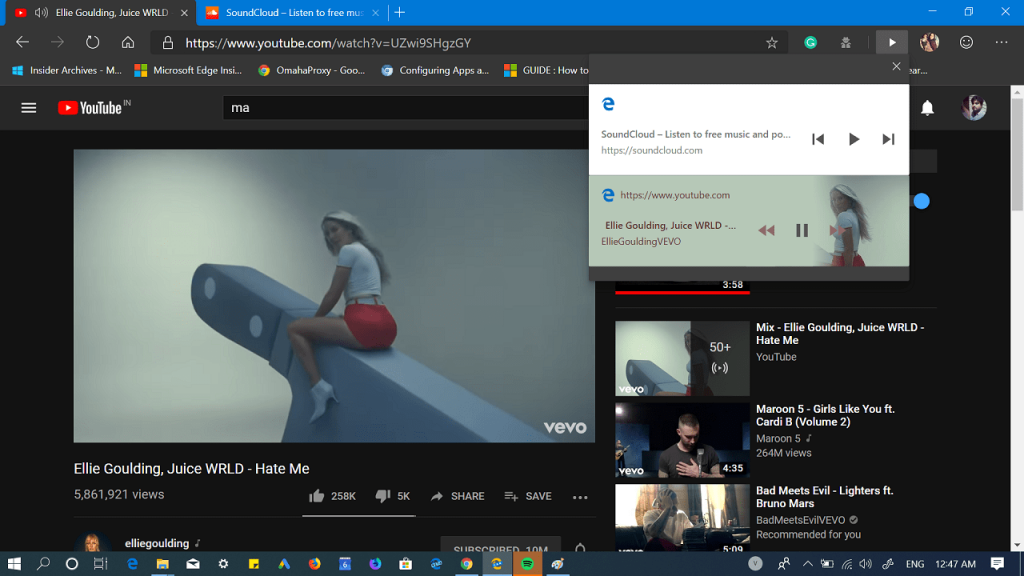Close the media controls popup
Screen dimensions: 1024x576
[896, 67]
